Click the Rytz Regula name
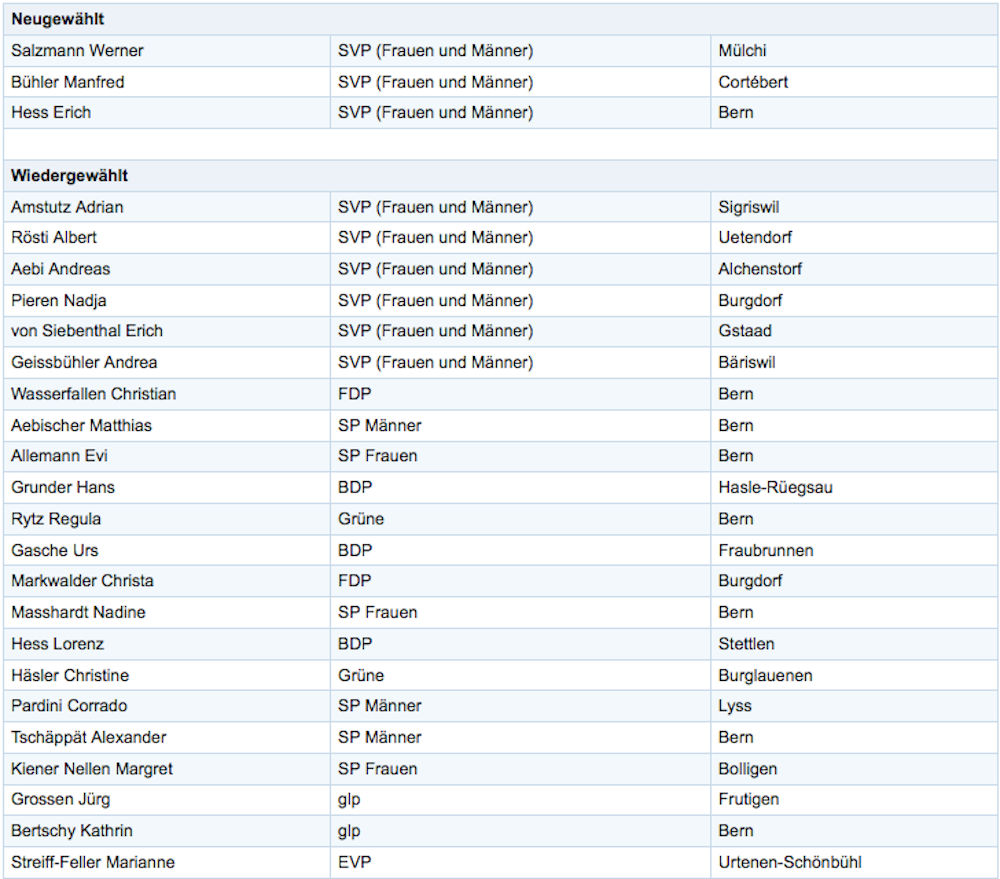Viewport: 1000px width, 879px height. 56,519
